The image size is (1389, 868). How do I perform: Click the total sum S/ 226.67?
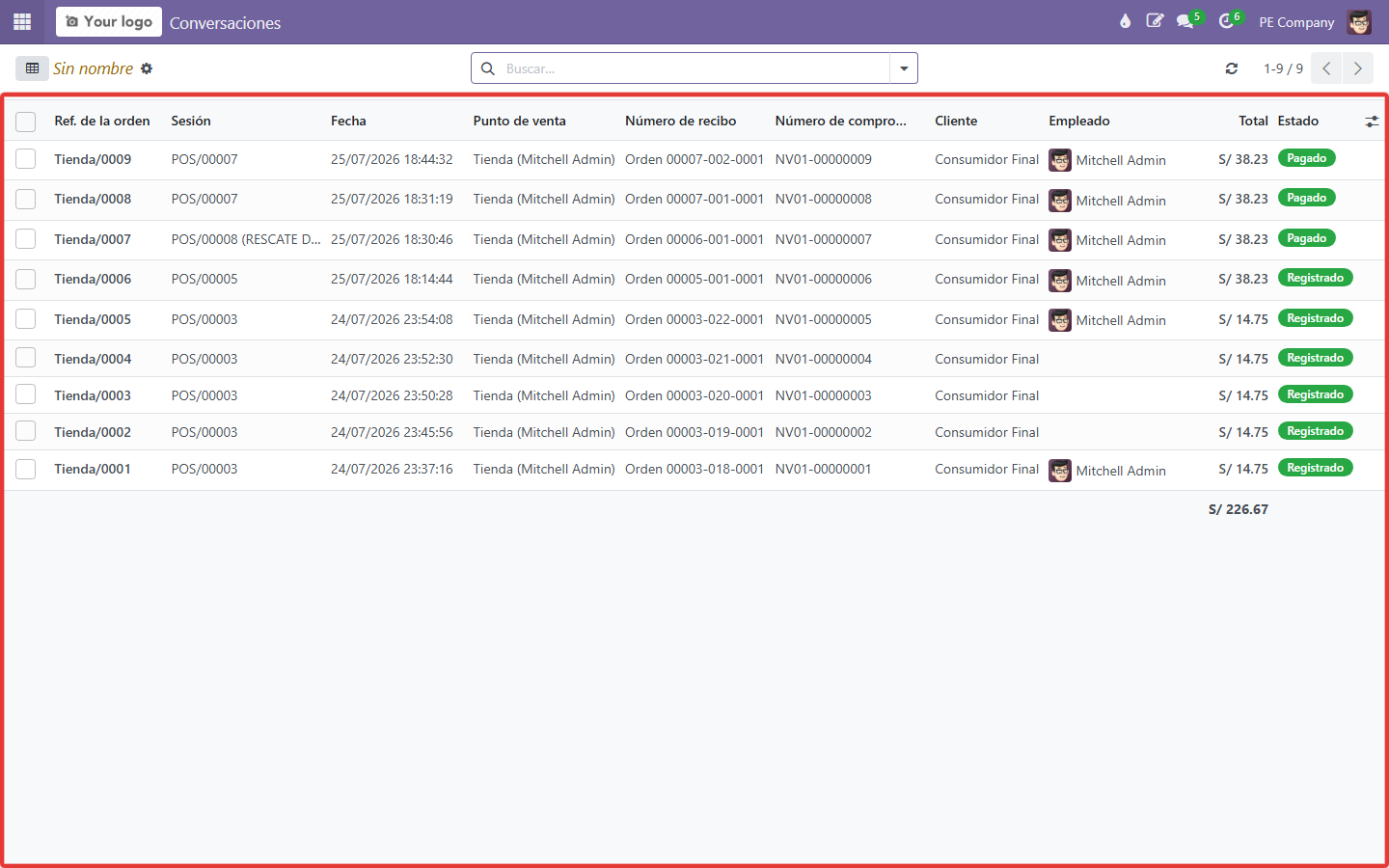[x=1239, y=509]
